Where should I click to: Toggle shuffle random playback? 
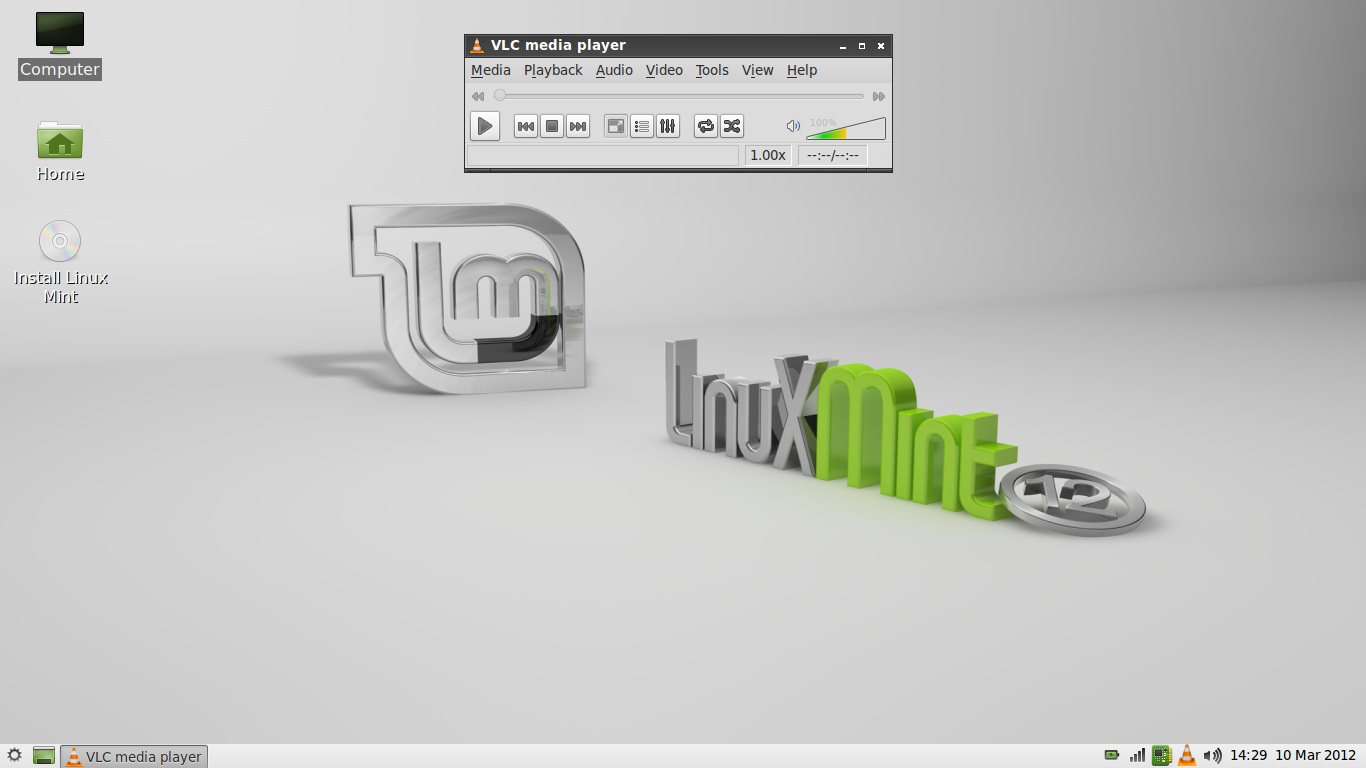click(x=732, y=126)
